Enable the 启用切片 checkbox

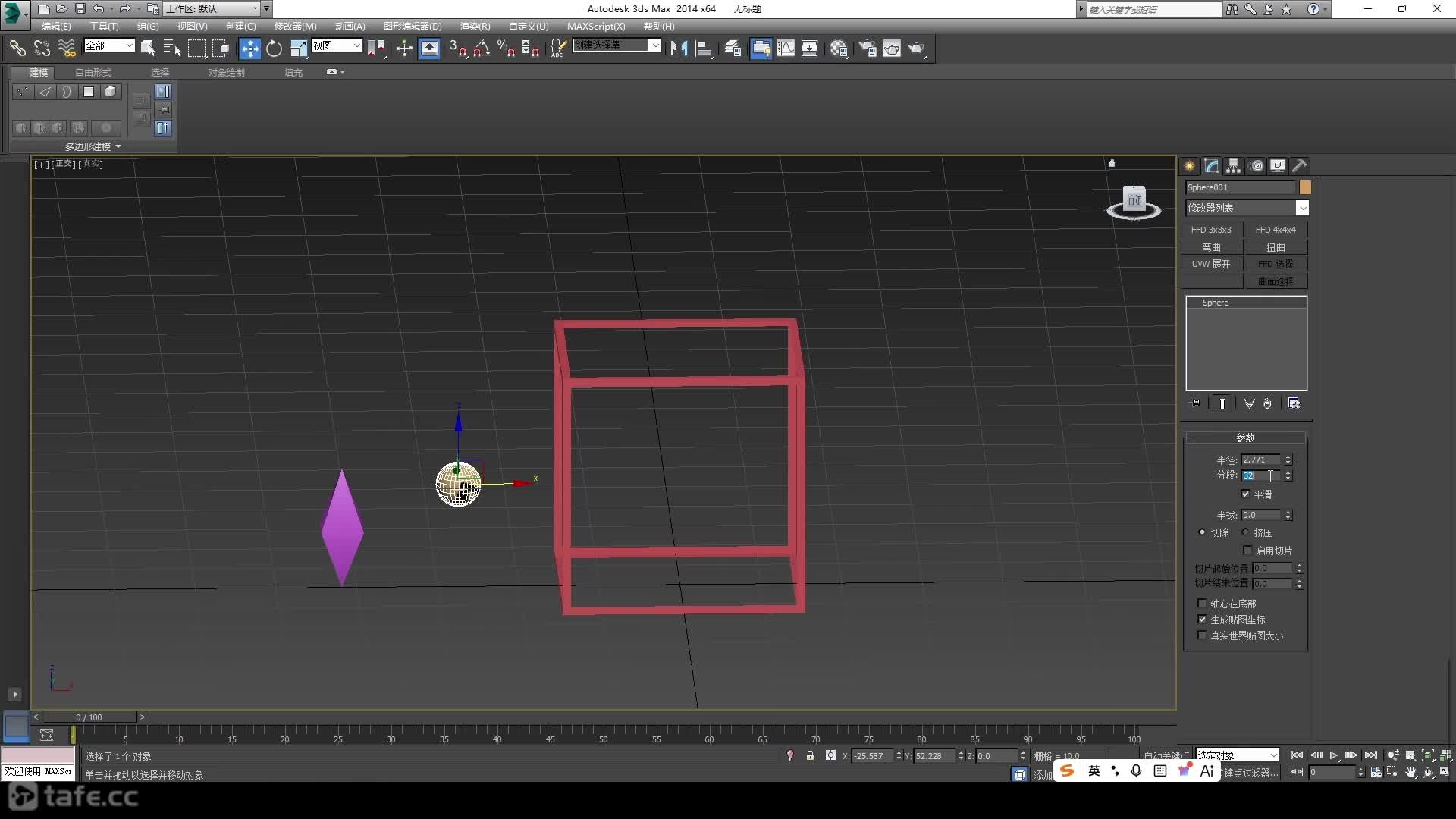pyautogui.click(x=1247, y=550)
